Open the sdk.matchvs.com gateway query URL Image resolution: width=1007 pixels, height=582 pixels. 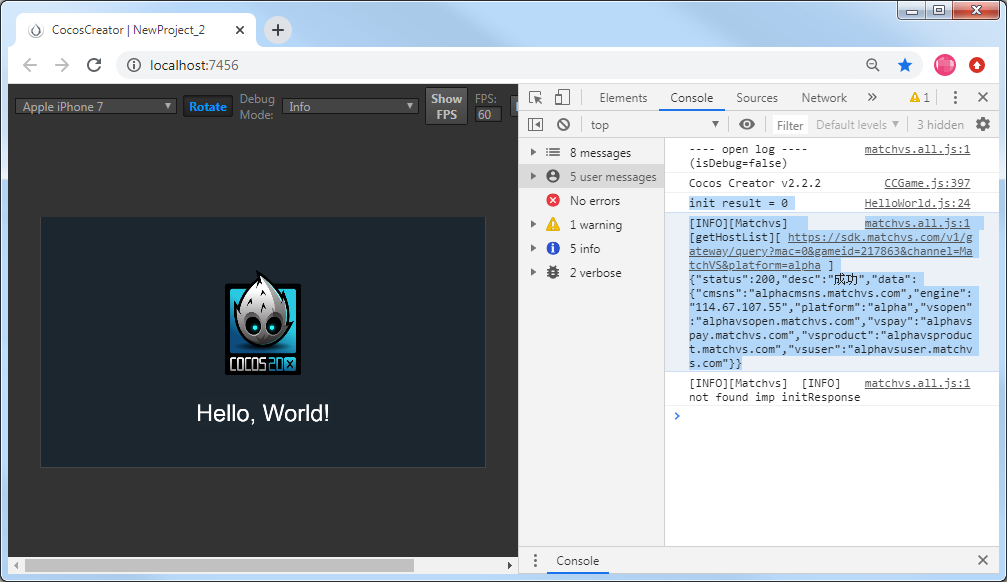point(830,251)
